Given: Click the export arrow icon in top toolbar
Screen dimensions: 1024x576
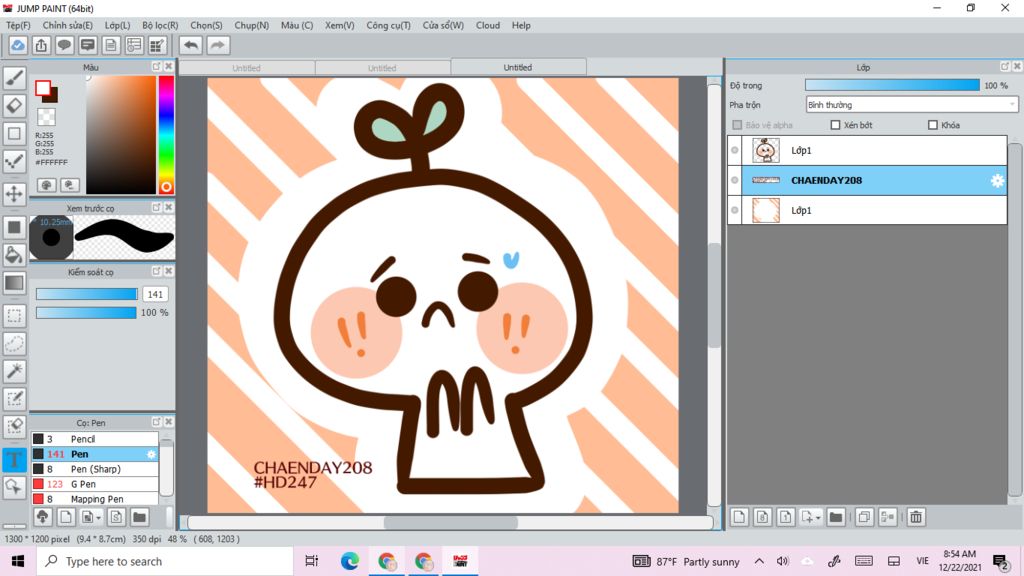Looking at the screenshot, I should [41, 45].
